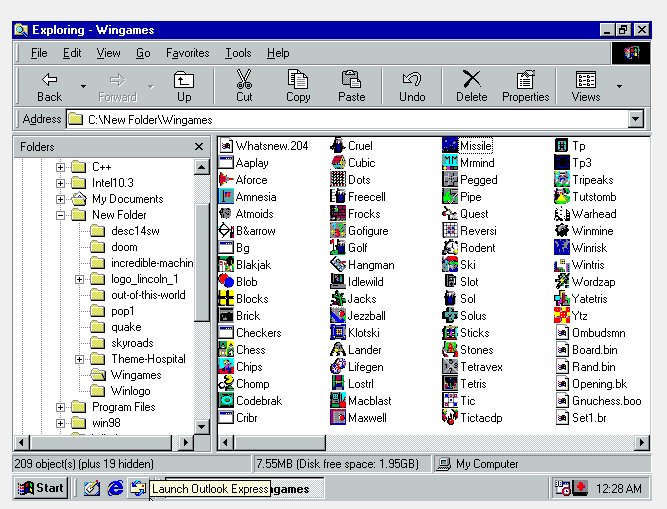
Task: Go up one folder level
Action: (184, 86)
